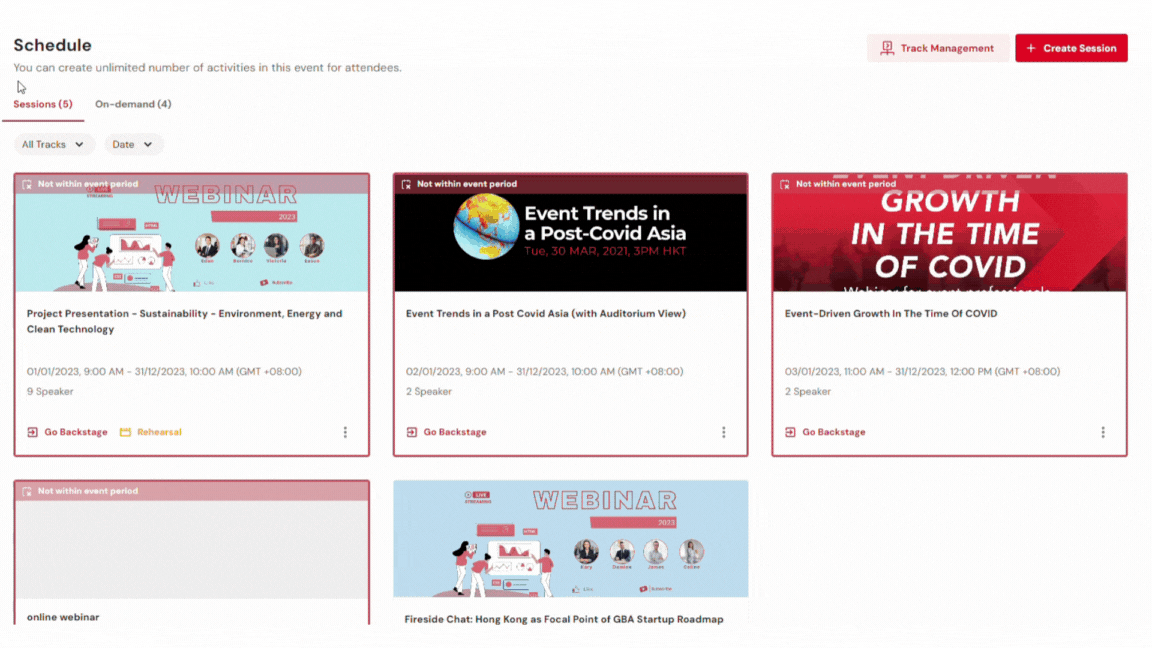
Task: Open Track Management
Action: pos(937,48)
